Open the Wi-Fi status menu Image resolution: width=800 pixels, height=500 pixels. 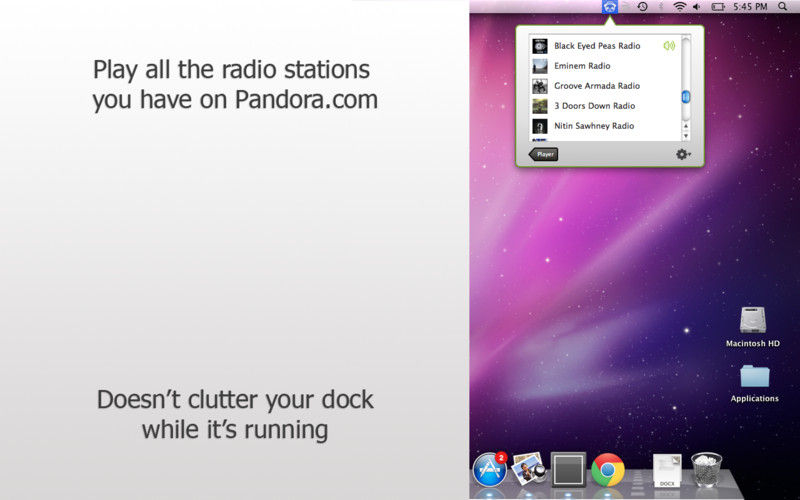[680, 7]
